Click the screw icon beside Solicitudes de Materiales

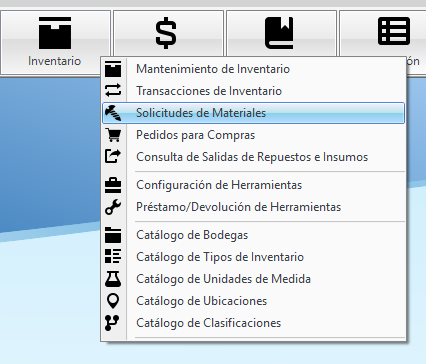coord(113,113)
